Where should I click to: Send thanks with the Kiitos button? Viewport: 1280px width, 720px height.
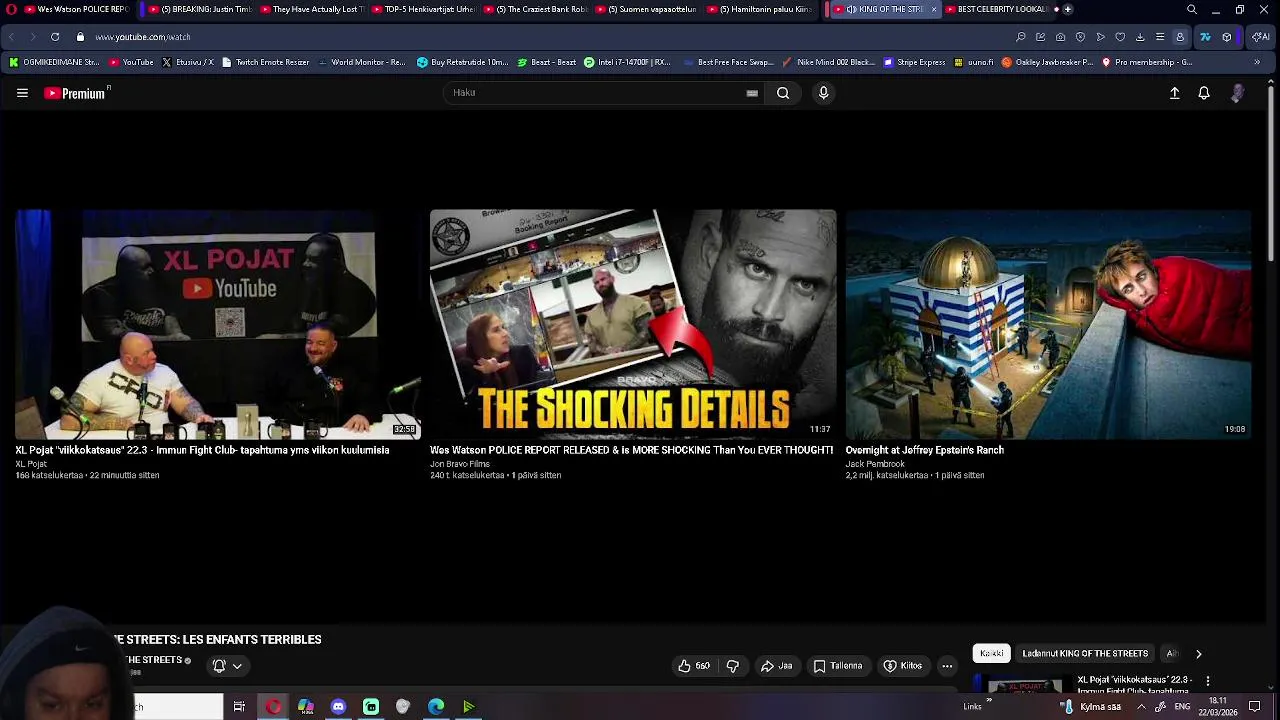903,666
